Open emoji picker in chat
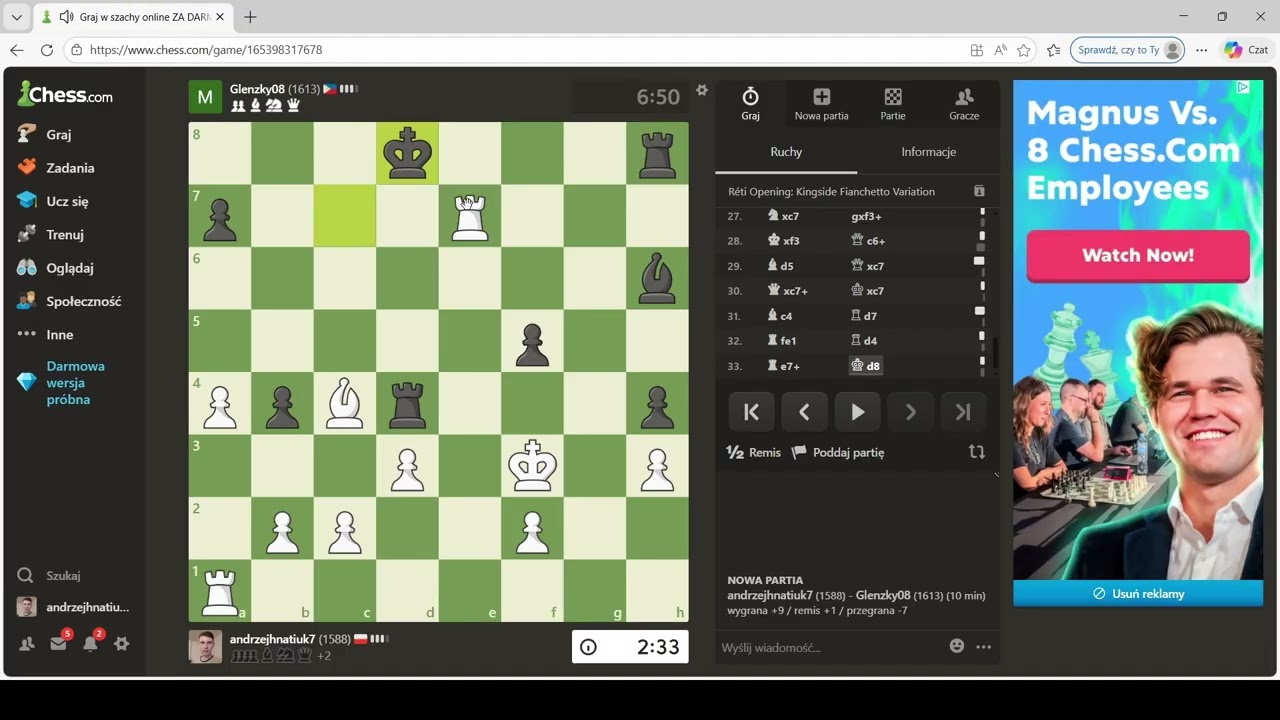The width and height of the screenshot is (1280, 720). [957, 646]
